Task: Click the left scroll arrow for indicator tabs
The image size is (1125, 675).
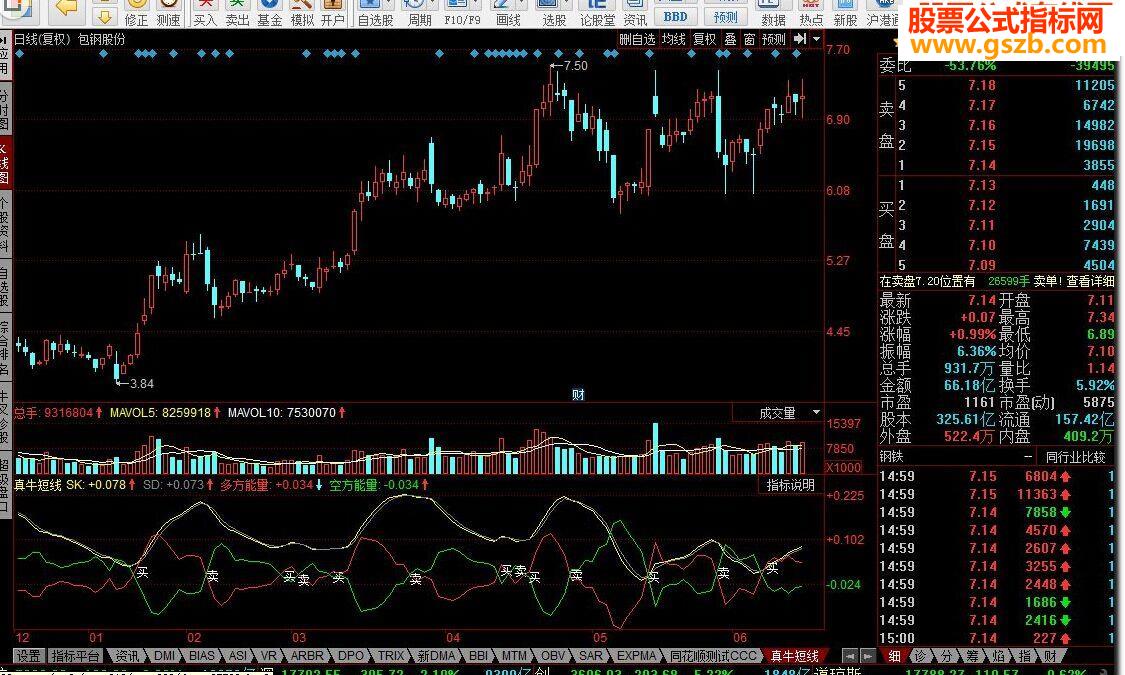Action: click(849, 656)
